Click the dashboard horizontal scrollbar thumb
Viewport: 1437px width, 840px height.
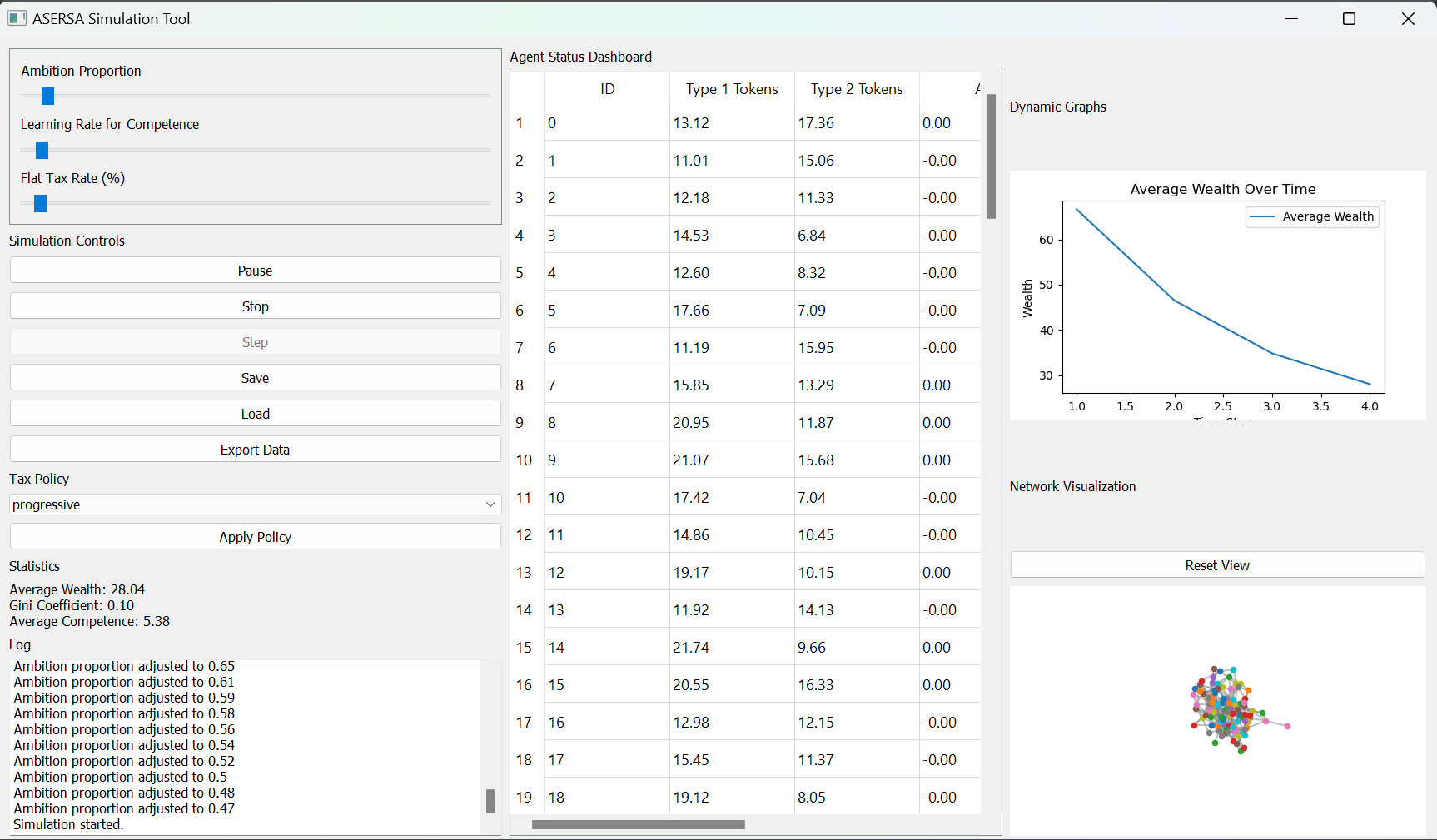click(639, 825)
